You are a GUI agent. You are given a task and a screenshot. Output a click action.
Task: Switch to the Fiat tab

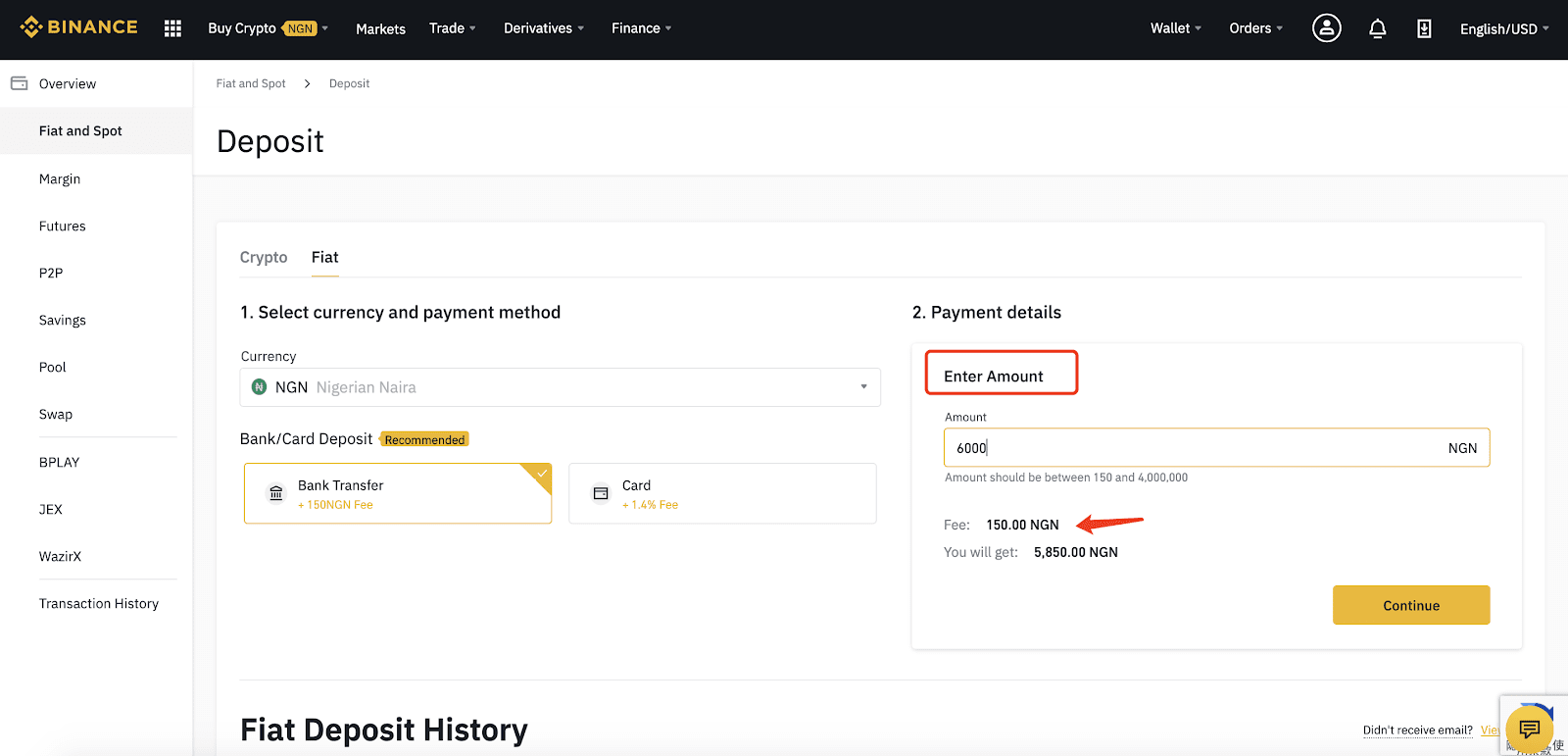(324, 257)
